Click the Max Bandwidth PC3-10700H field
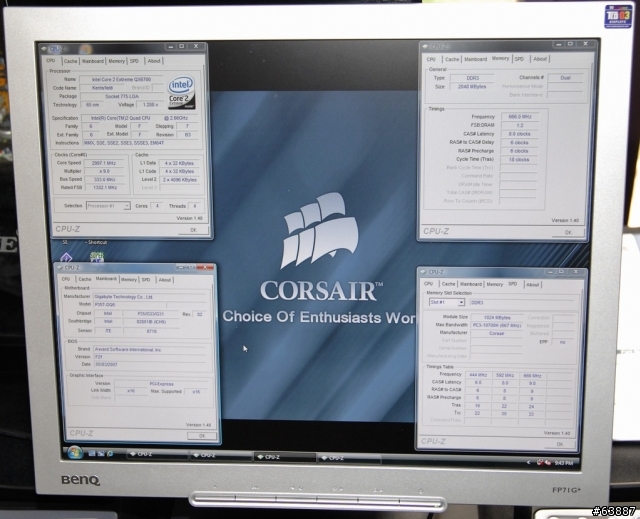 pyautogui.click(x=497, y=326)
